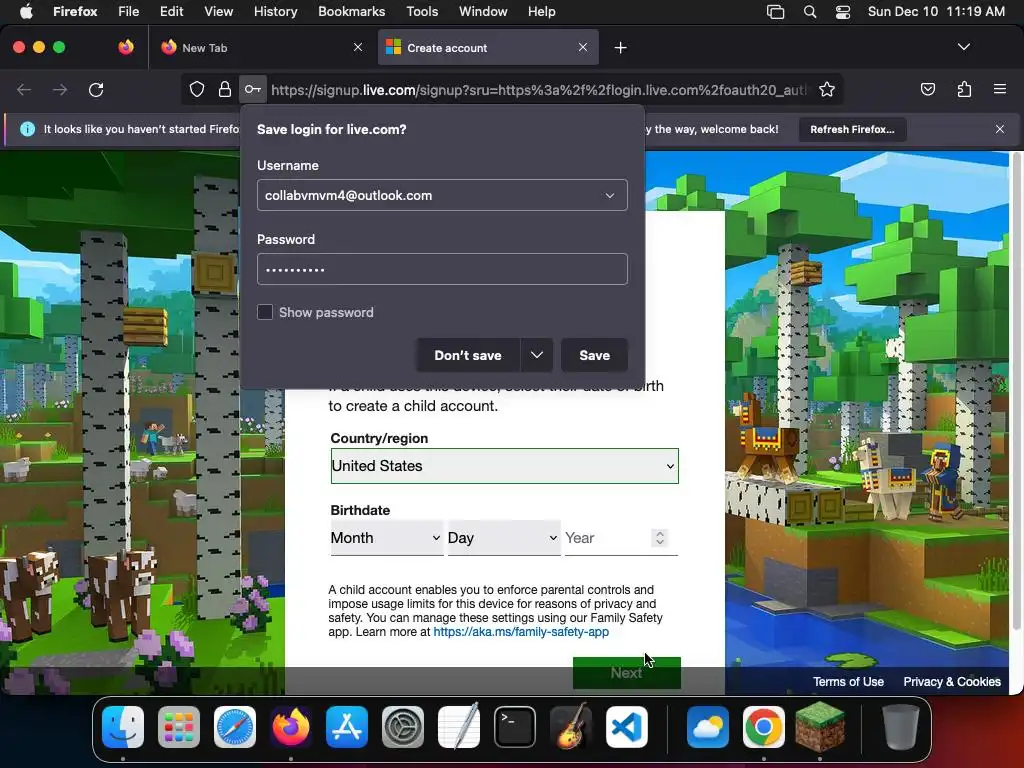
Task: Open the Country/region dropdown
Action: click(x=505, y=466)
